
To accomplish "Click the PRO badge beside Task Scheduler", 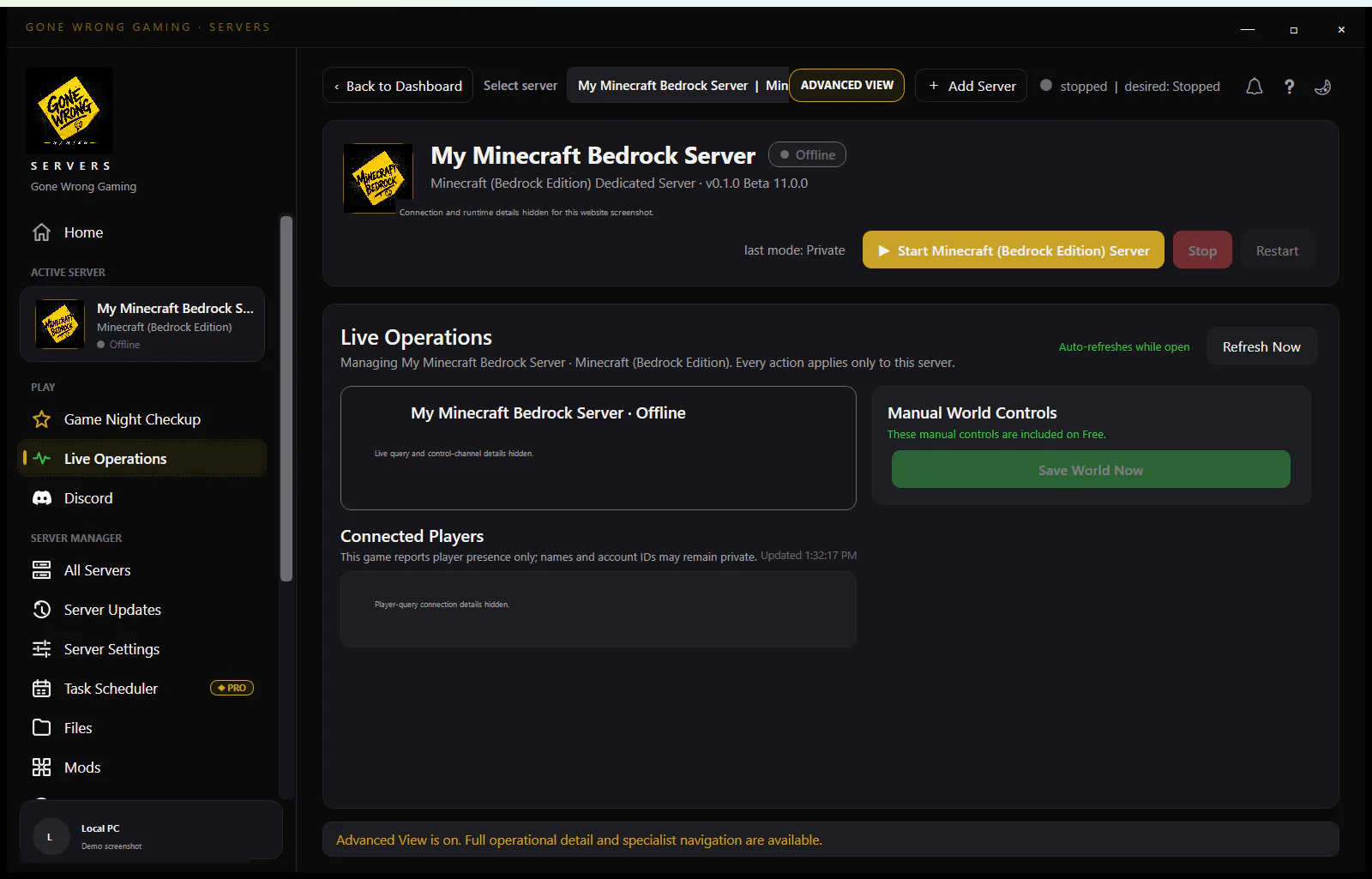I will (232, 688).
